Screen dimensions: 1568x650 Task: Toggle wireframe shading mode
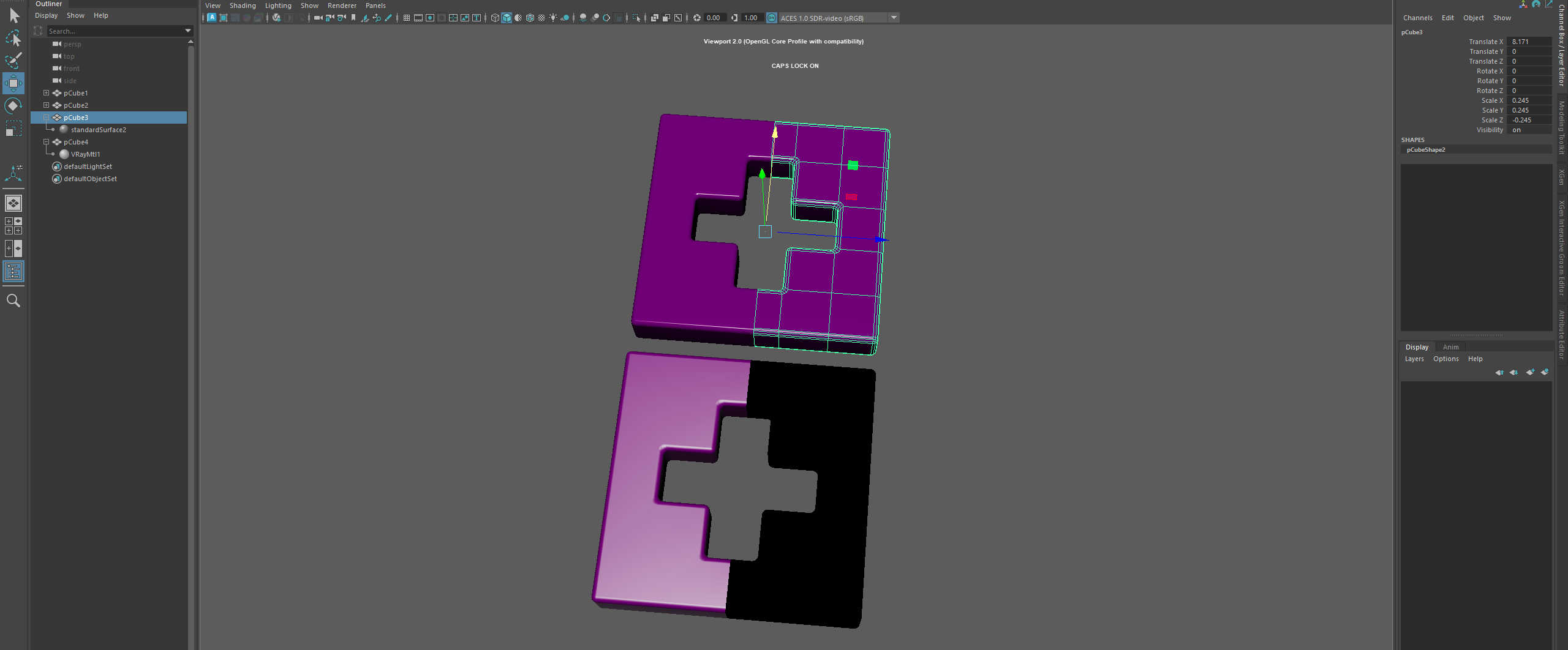(x=495, y=18)
